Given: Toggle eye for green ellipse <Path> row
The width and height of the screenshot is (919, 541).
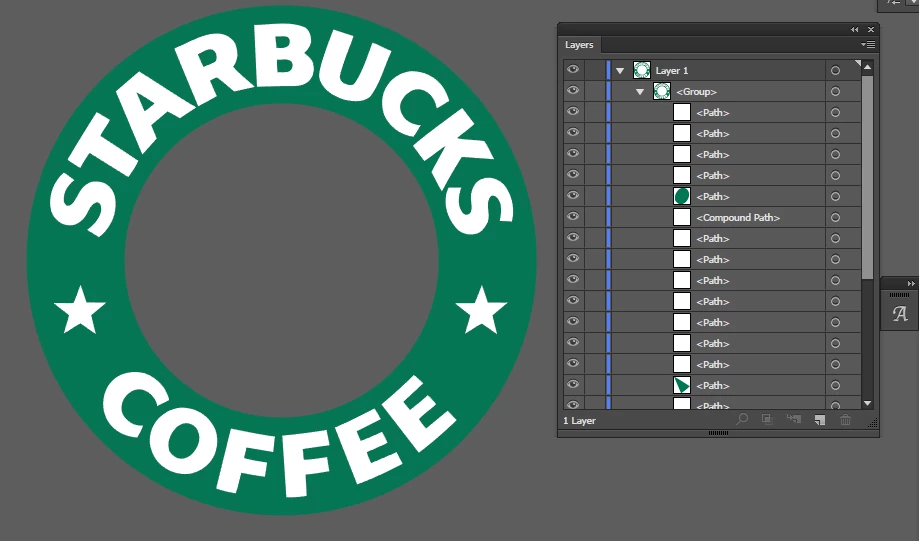Looking at the screenshot, I should pyautogui.click(x=573, y=196).
